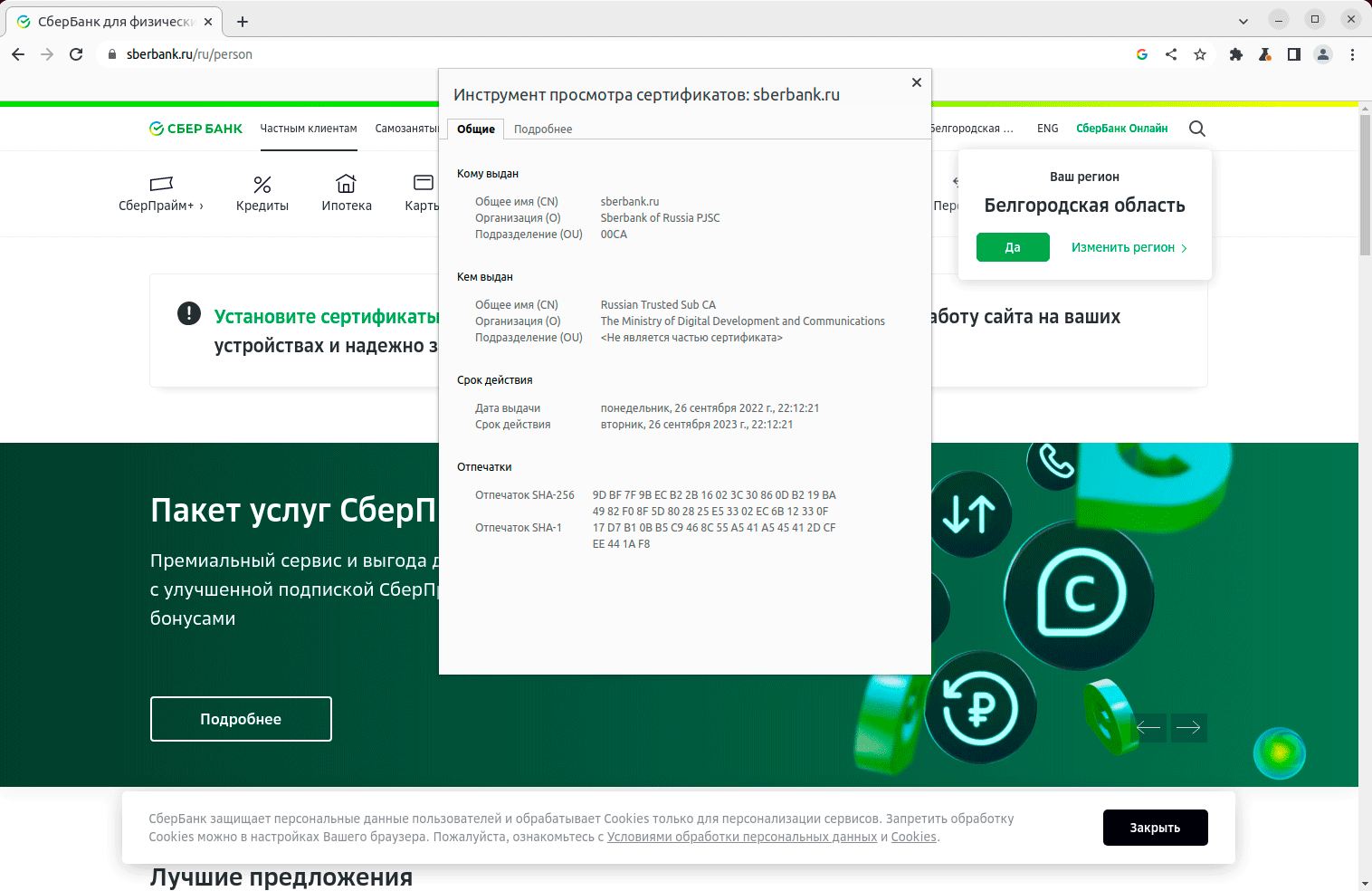Go forward in browser history
This screenshot has height=891, width=1372.
pos(47,54)
